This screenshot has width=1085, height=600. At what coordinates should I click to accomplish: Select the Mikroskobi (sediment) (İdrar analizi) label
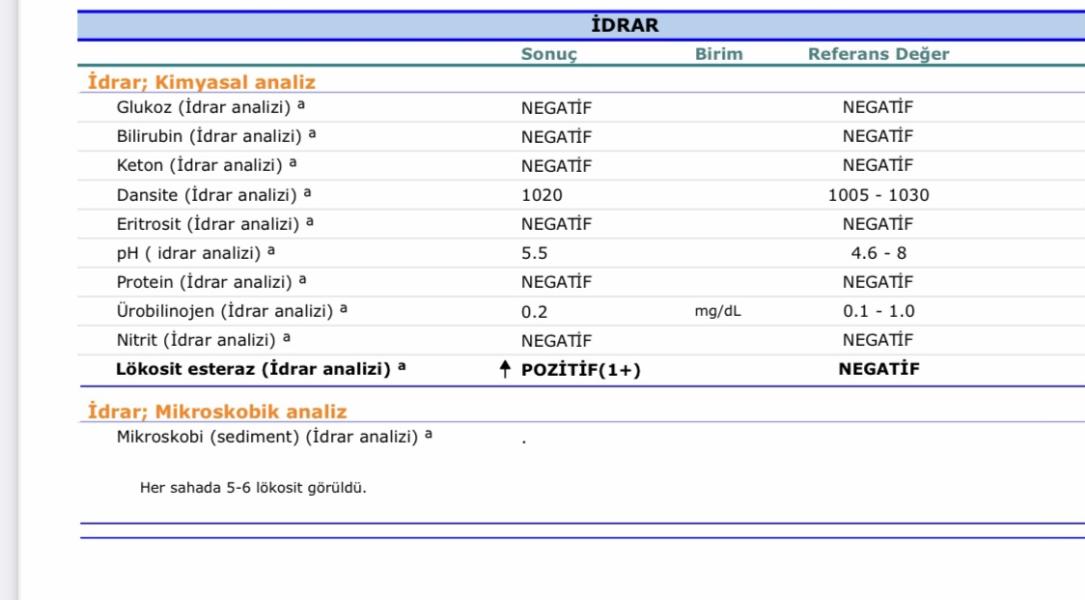274,437
